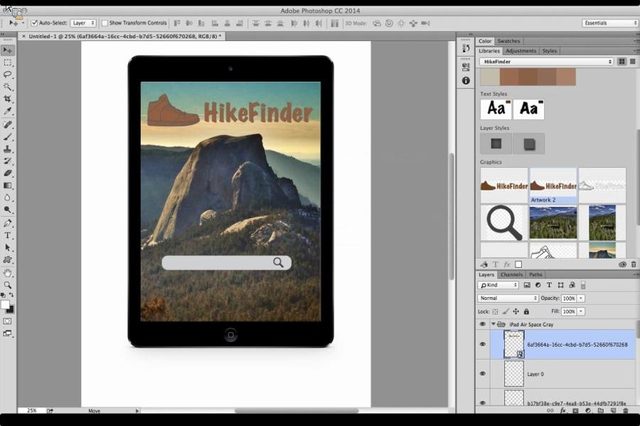Filter layers by pixel layers icon
This screenshot has height=426, width=640.
tap(527, 285)
